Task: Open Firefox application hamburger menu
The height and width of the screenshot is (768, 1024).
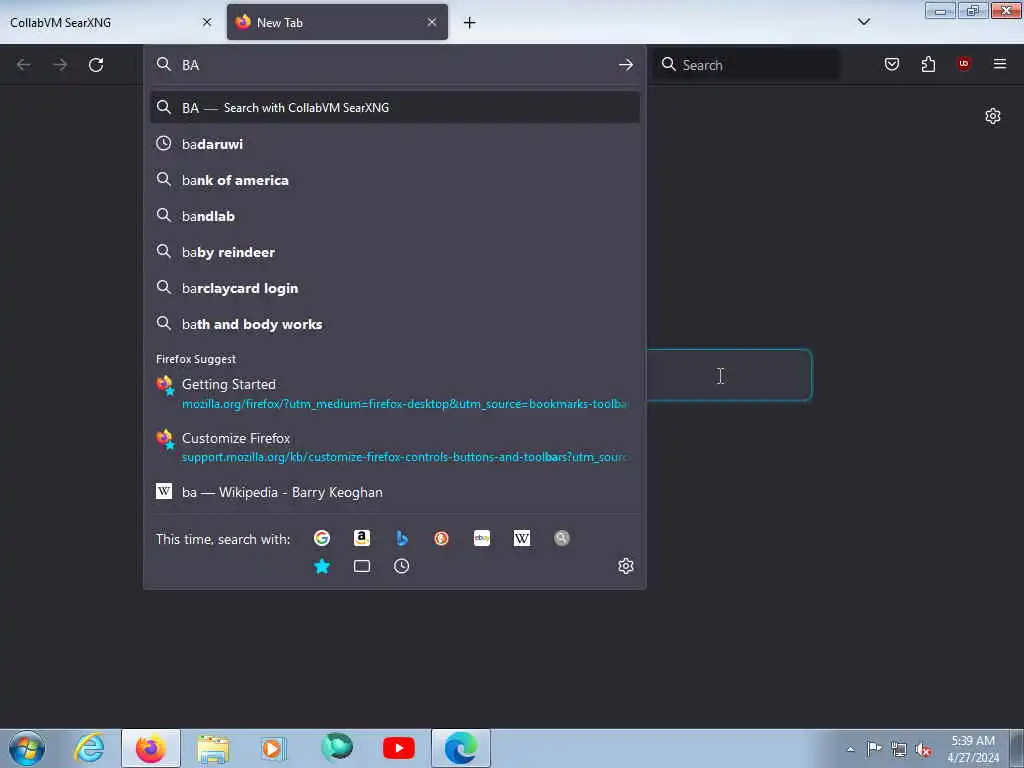Action: coord(1000,64)
